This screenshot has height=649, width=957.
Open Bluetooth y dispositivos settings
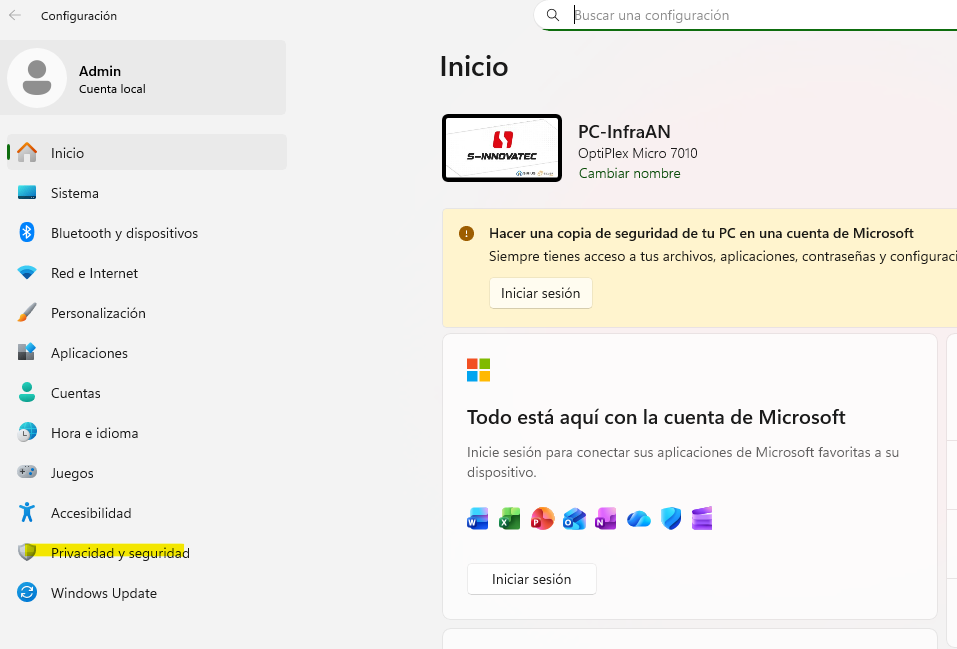click(x=146, y=233)
